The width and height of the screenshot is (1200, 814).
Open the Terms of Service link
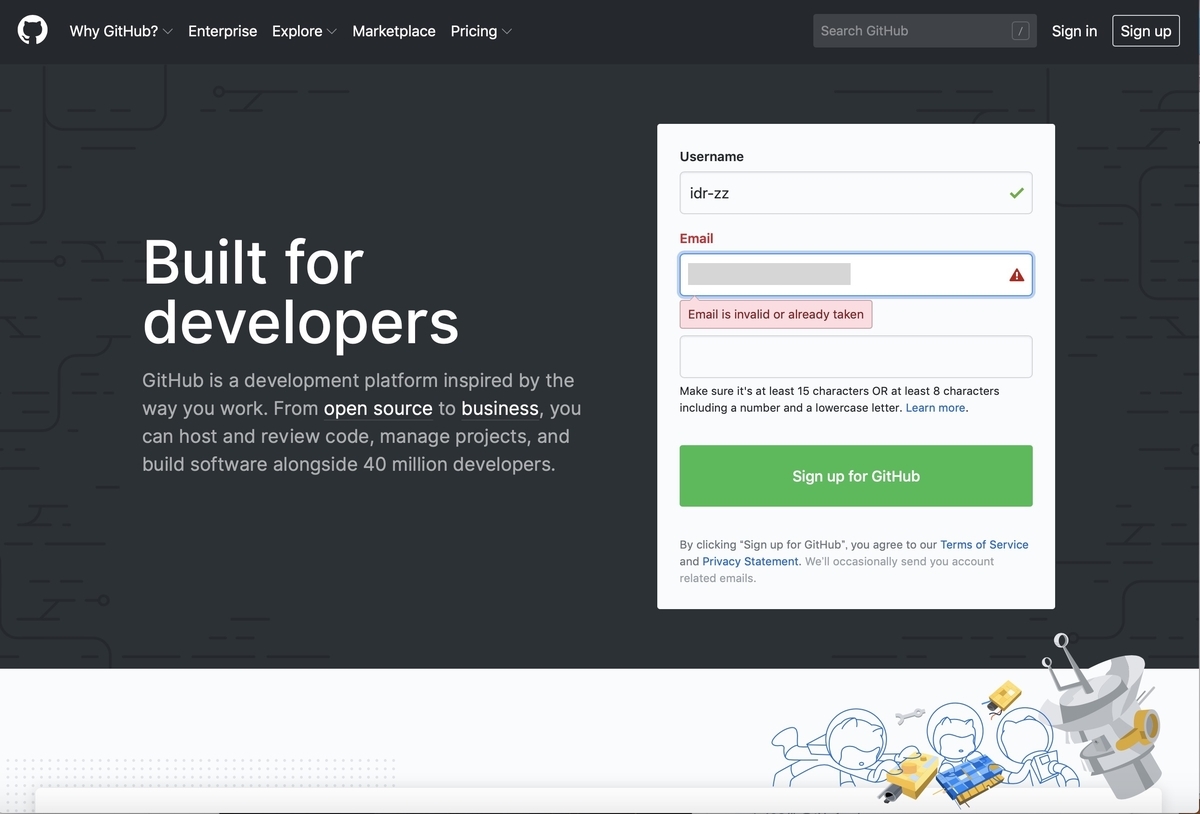984,545
